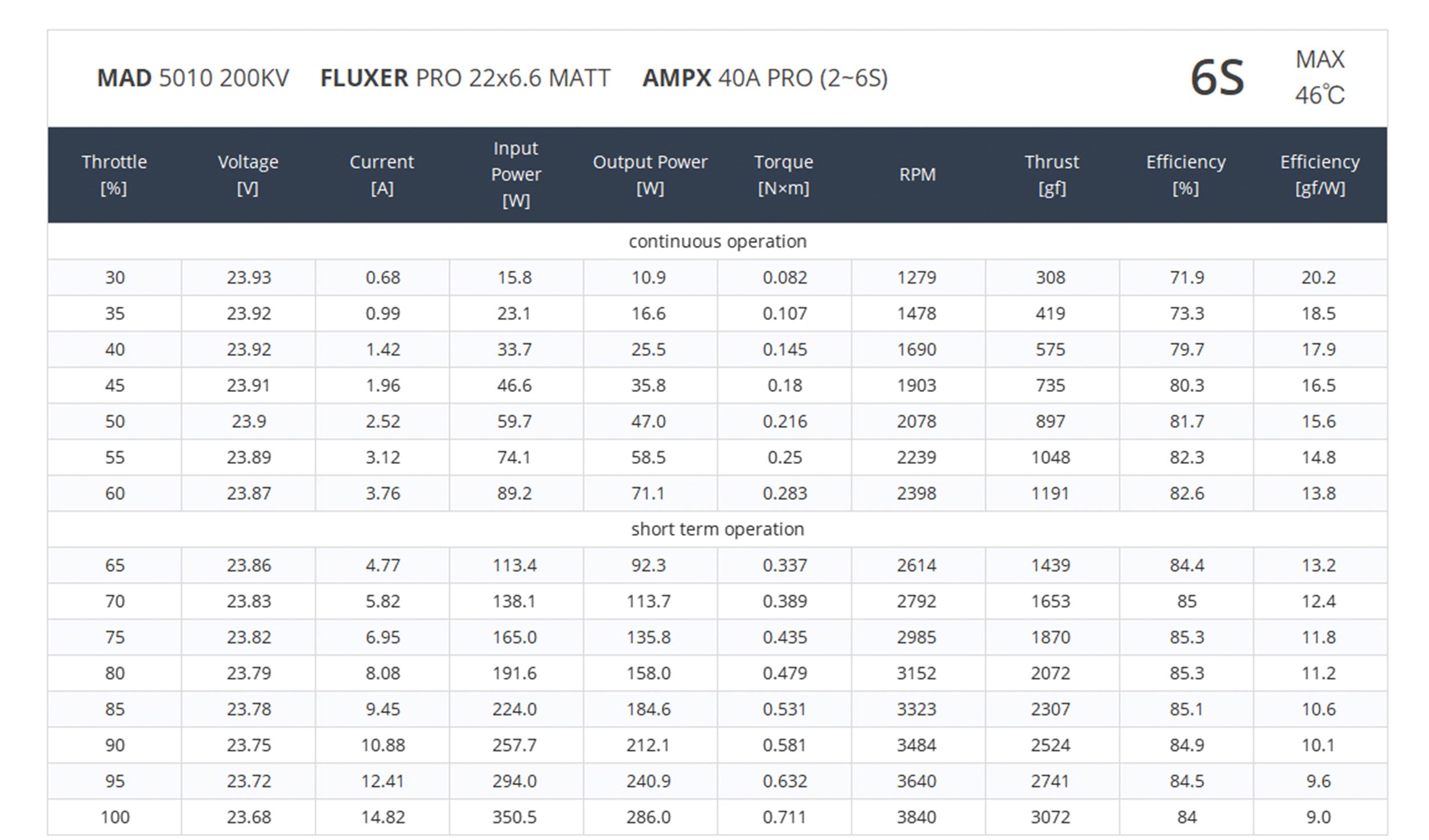Click the 3072 thrust value at 100% throttle
Screen dimensions: 1429x840
1051,818
